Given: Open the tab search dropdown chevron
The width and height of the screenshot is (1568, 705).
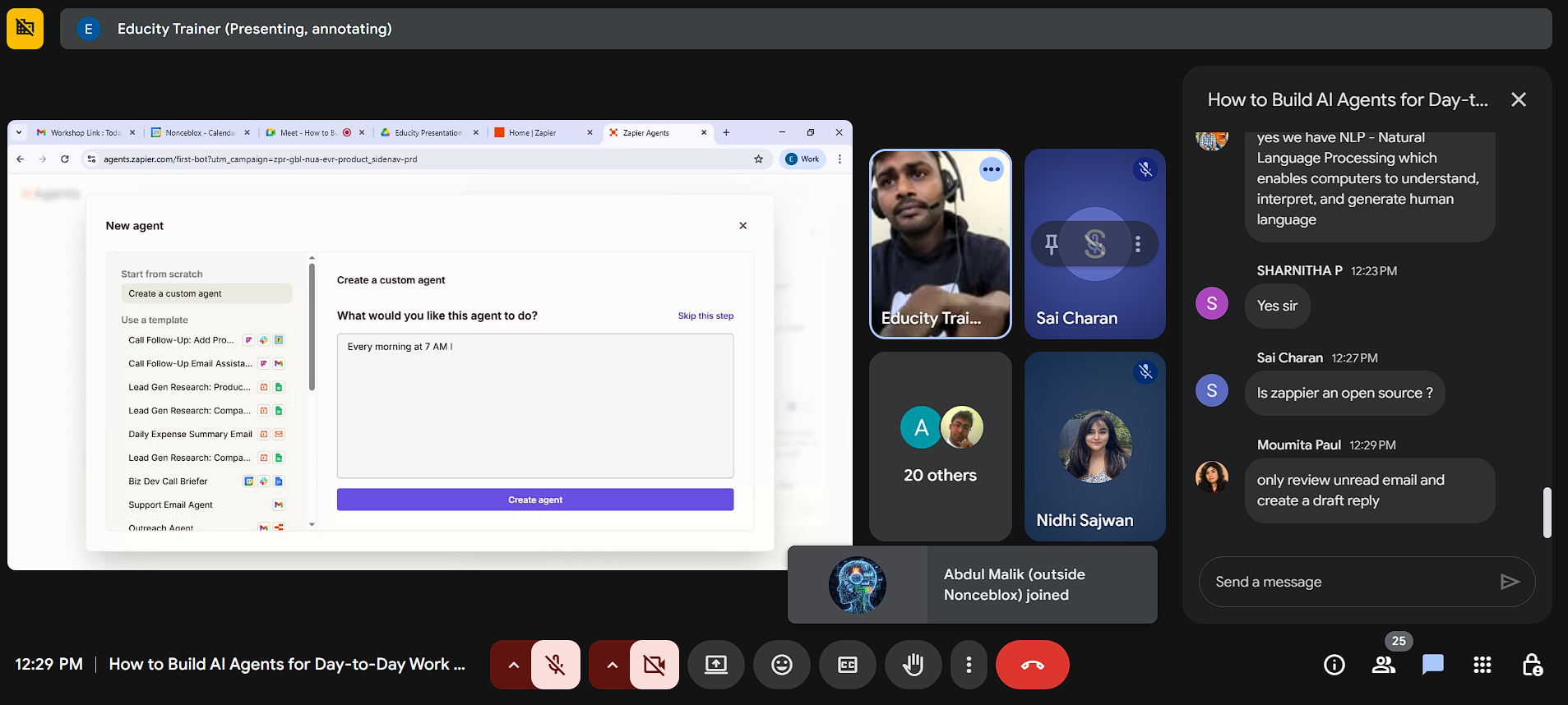Looking at the screenshot, I should coord(19,132).
